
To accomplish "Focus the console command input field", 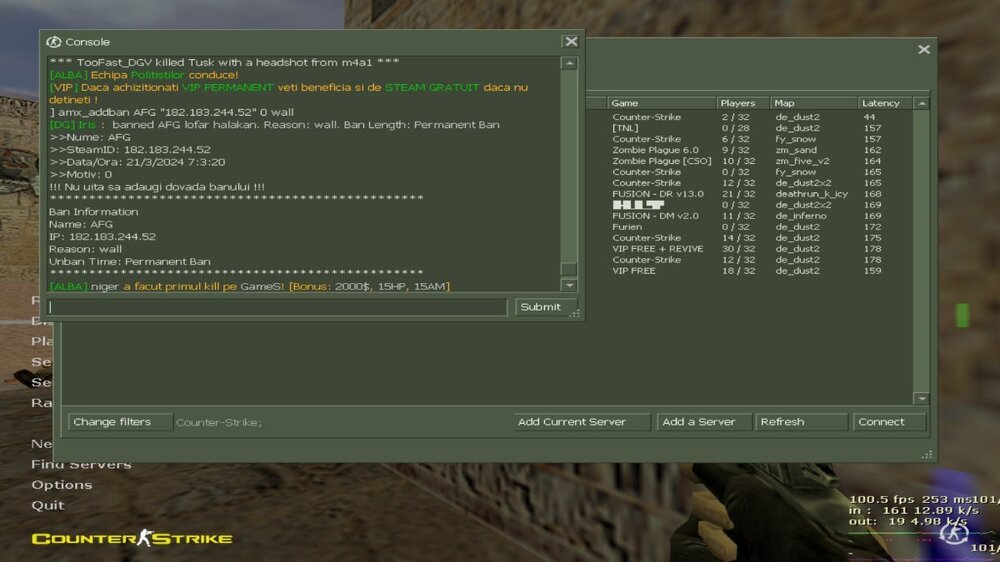I will (278, 307).
